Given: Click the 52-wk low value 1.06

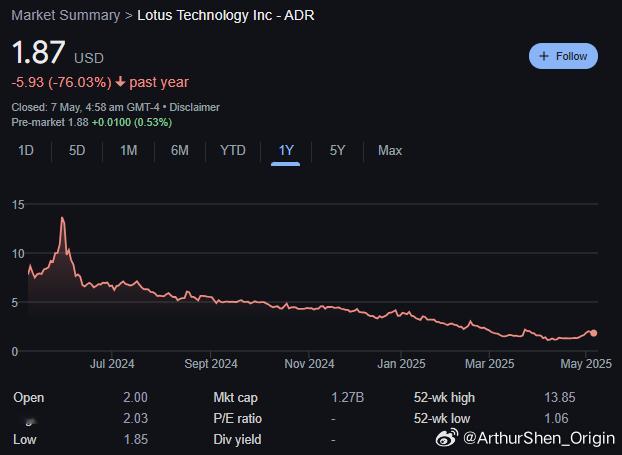Looking at the screenshot, I should coord(557,419).
